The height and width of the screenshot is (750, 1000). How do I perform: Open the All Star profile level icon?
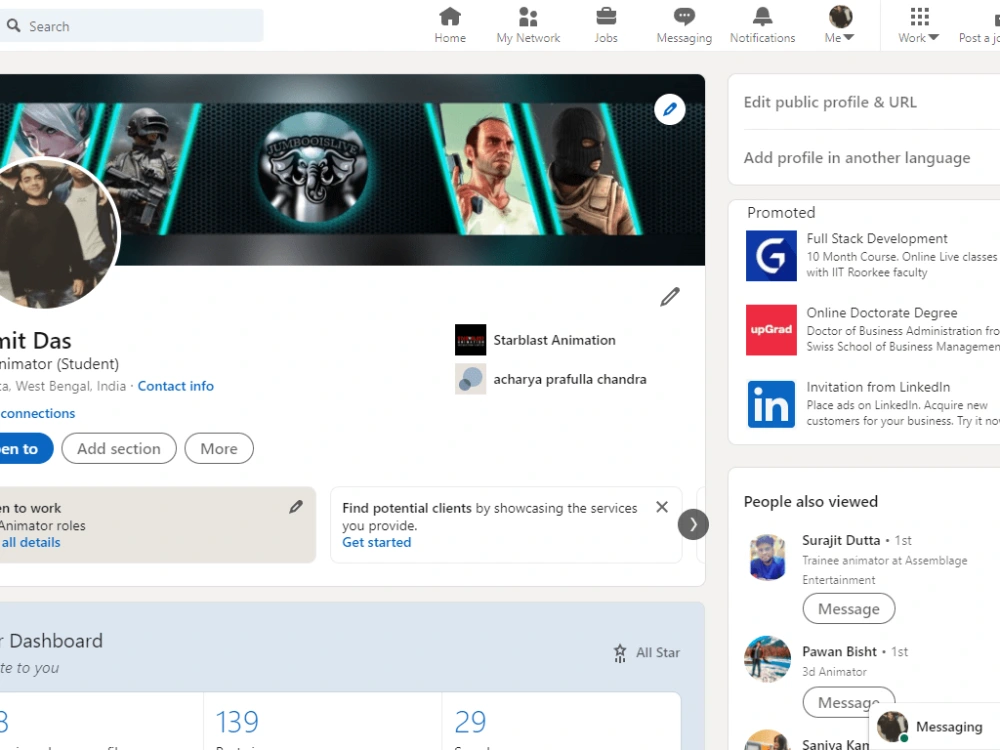pos(620,652)
